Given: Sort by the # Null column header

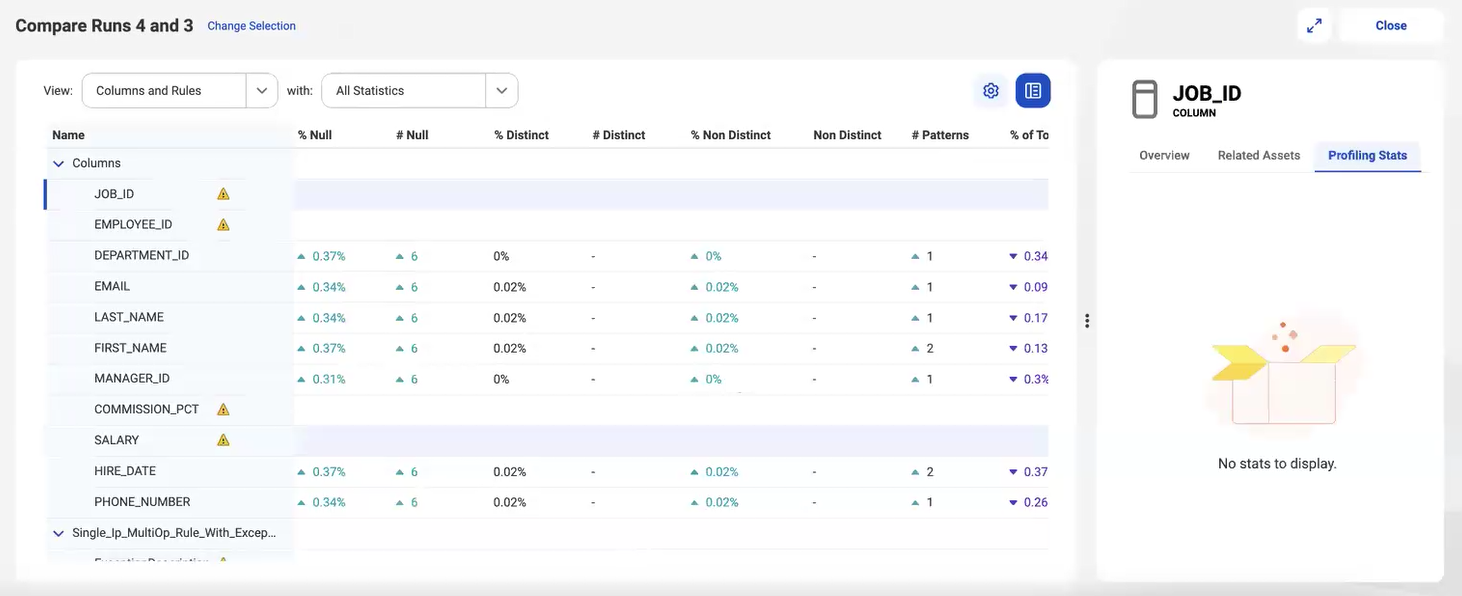Looking at the screenshot, I should 412,135.
